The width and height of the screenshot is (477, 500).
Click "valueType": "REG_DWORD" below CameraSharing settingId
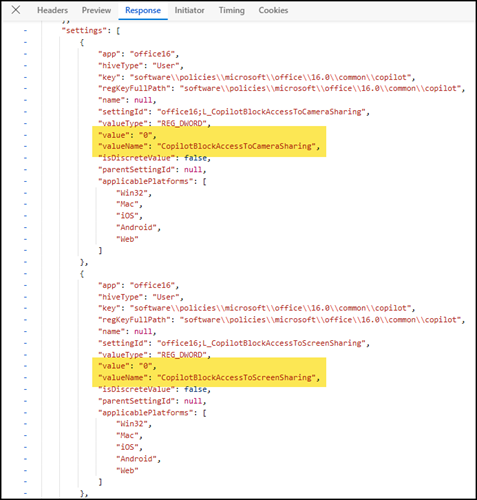pos(155,123)
